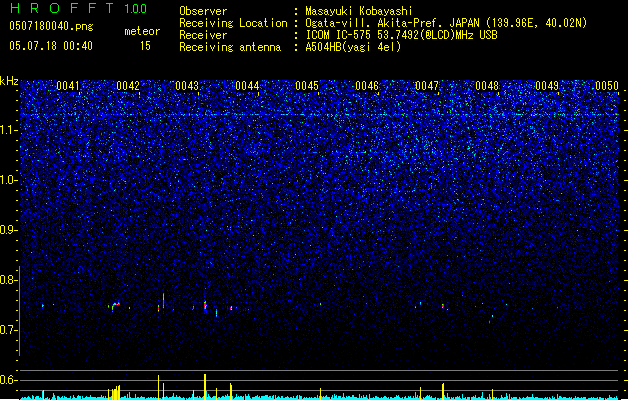Image resolution: width=629 pixels, height=400 pixels.
Task: Click the red meteor echo near 0047
Action: click(443, 306)
